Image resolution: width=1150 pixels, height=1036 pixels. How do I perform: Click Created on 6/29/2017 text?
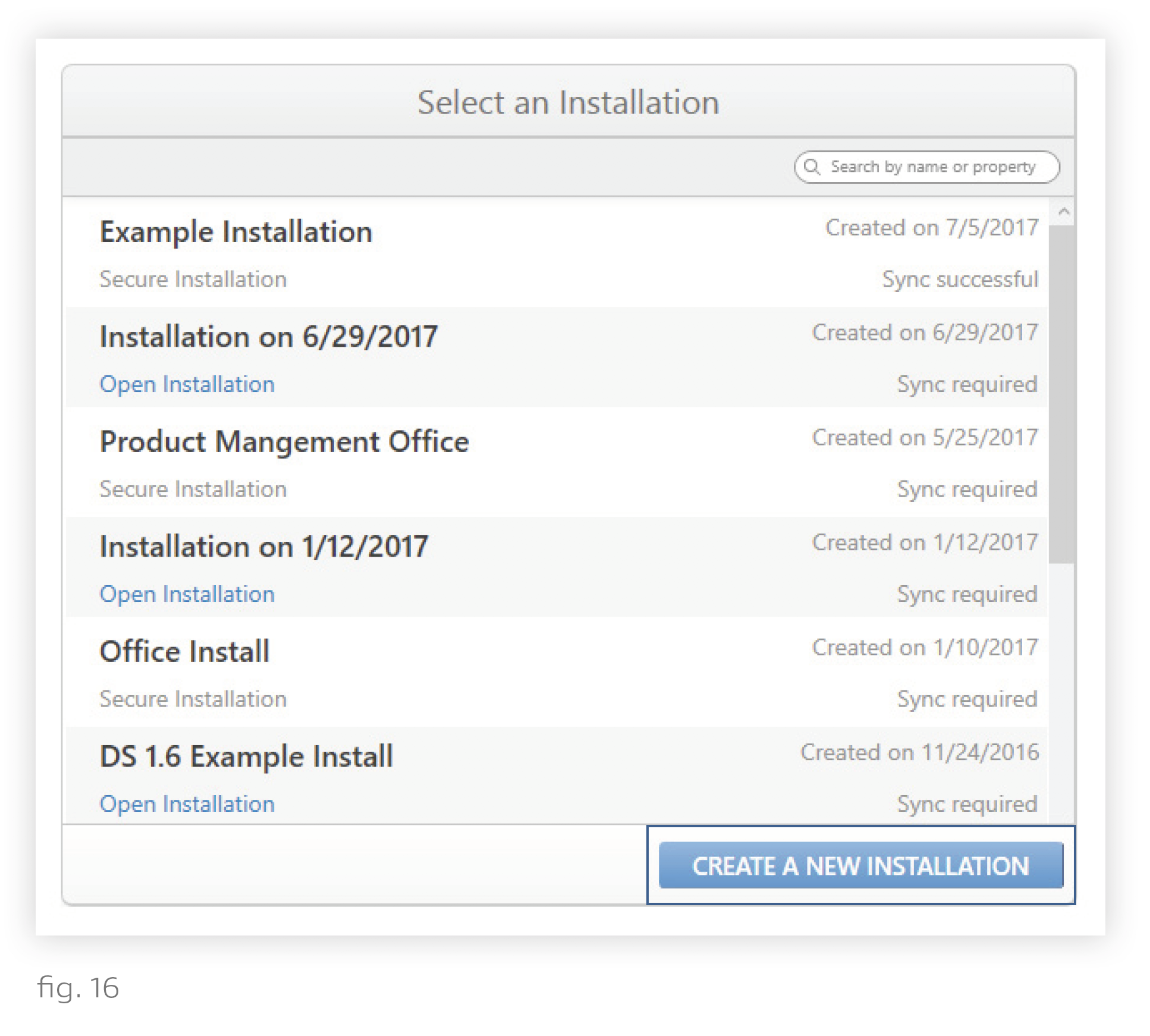point(925,332)
